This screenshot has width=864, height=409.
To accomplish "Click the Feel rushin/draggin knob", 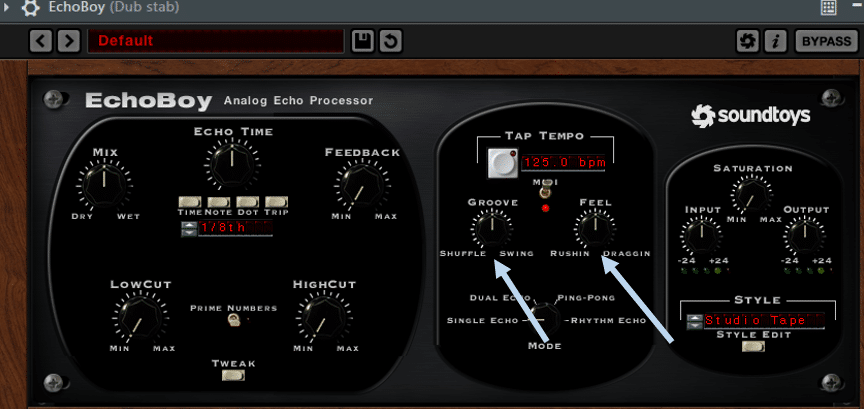I will pyautogui.click(x=595, y=228).
